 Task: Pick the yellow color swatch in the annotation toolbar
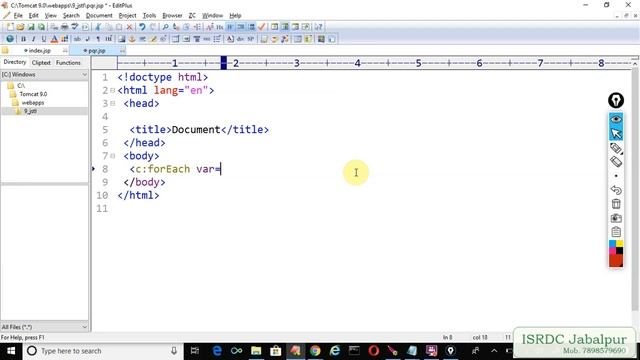tap(620, 244)
